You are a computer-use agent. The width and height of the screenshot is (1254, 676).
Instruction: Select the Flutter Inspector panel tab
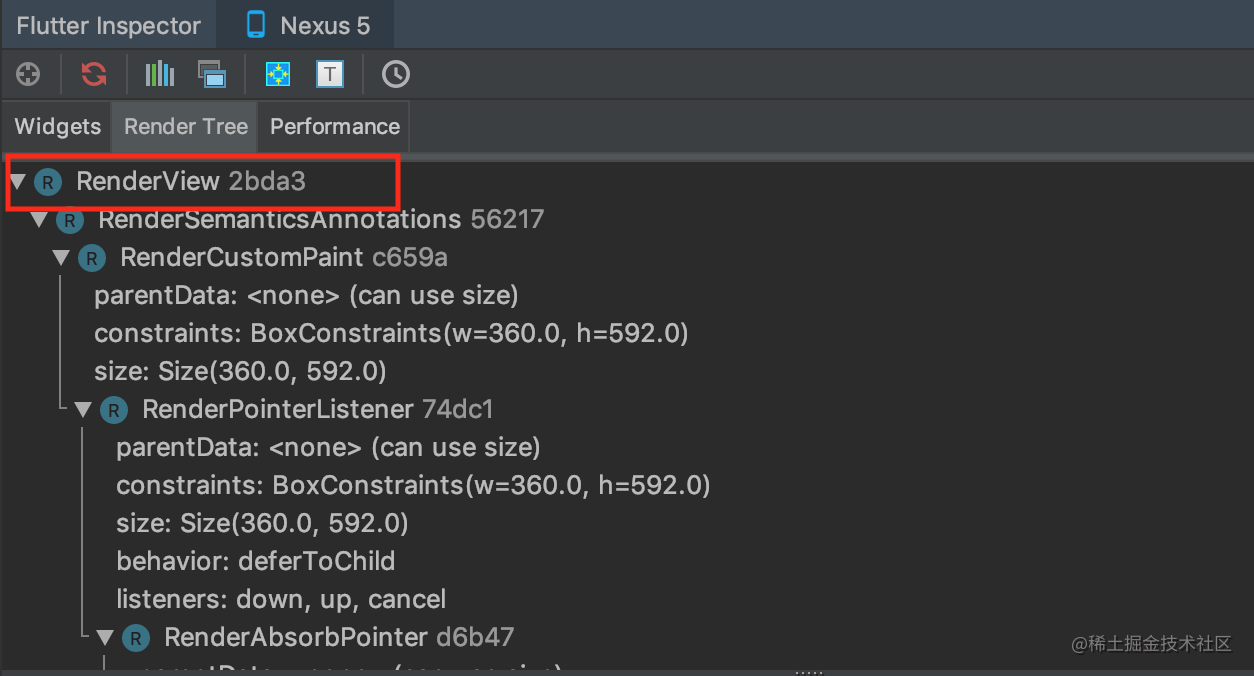pos(109,25)
